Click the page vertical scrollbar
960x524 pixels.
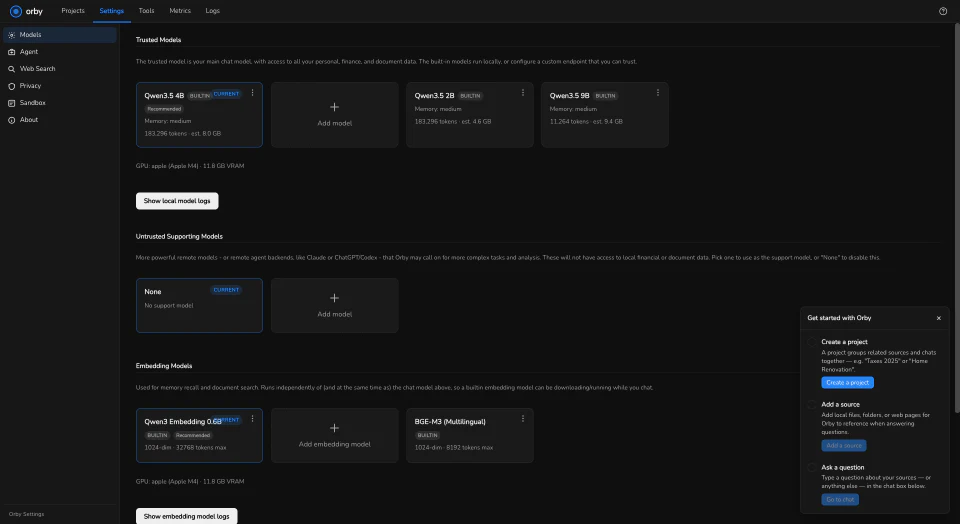[957, 219]
